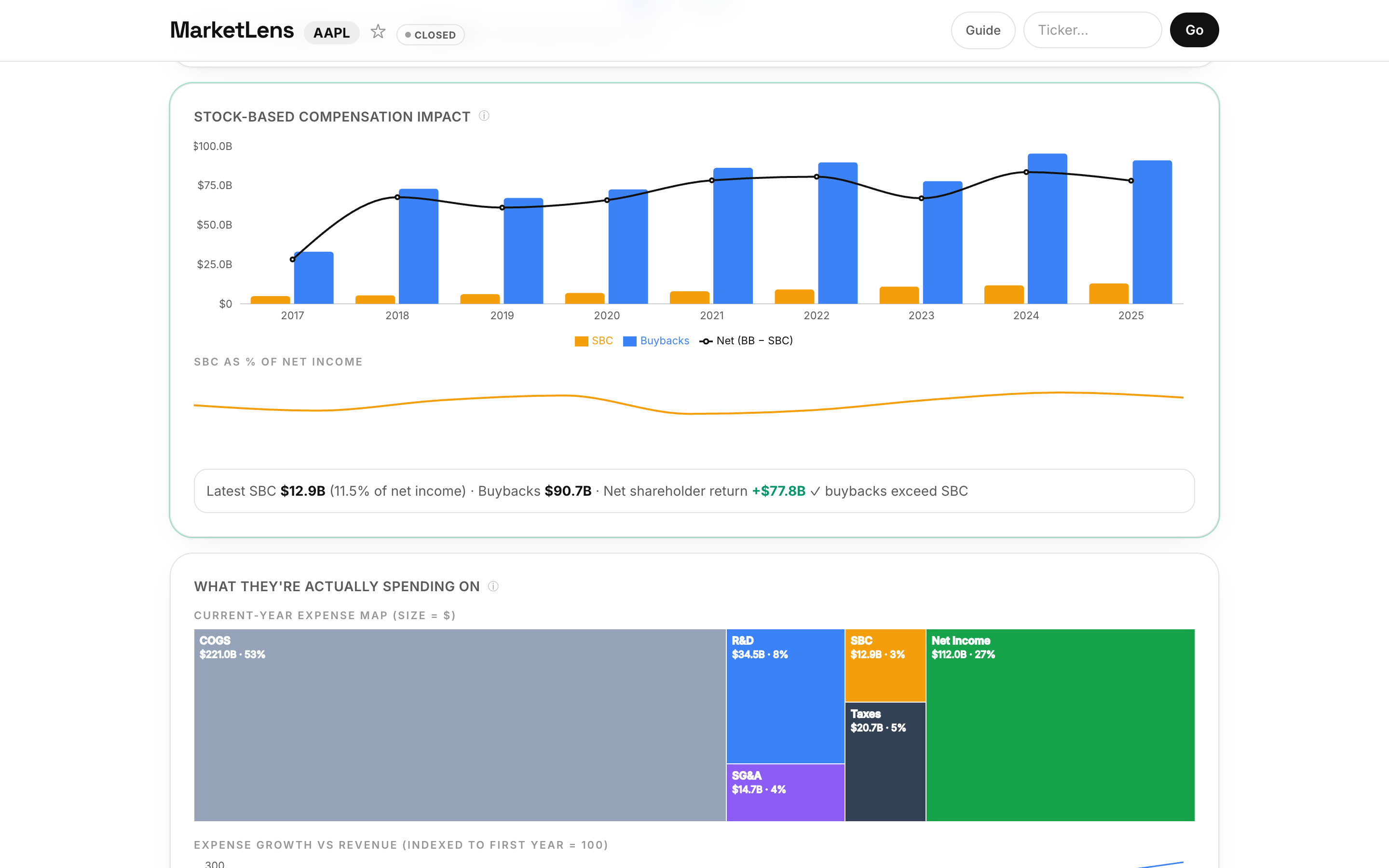Click the 2023 Buybacks bar
1389x868 pixels.
pyautogui.click(x=942, y=242)
